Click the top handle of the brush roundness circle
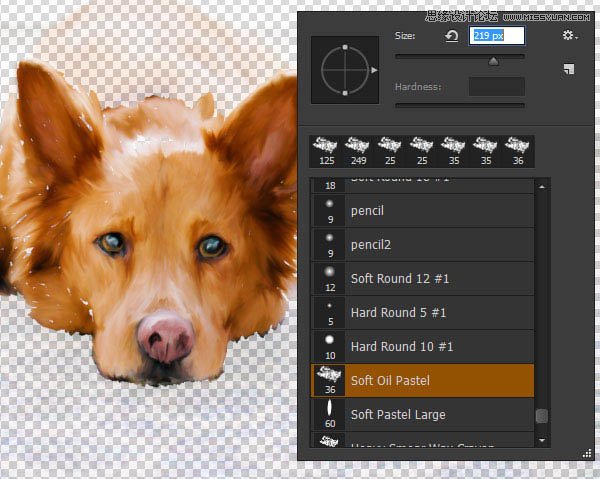This screenshot has height=479, width=600. (x=345, y=47)
